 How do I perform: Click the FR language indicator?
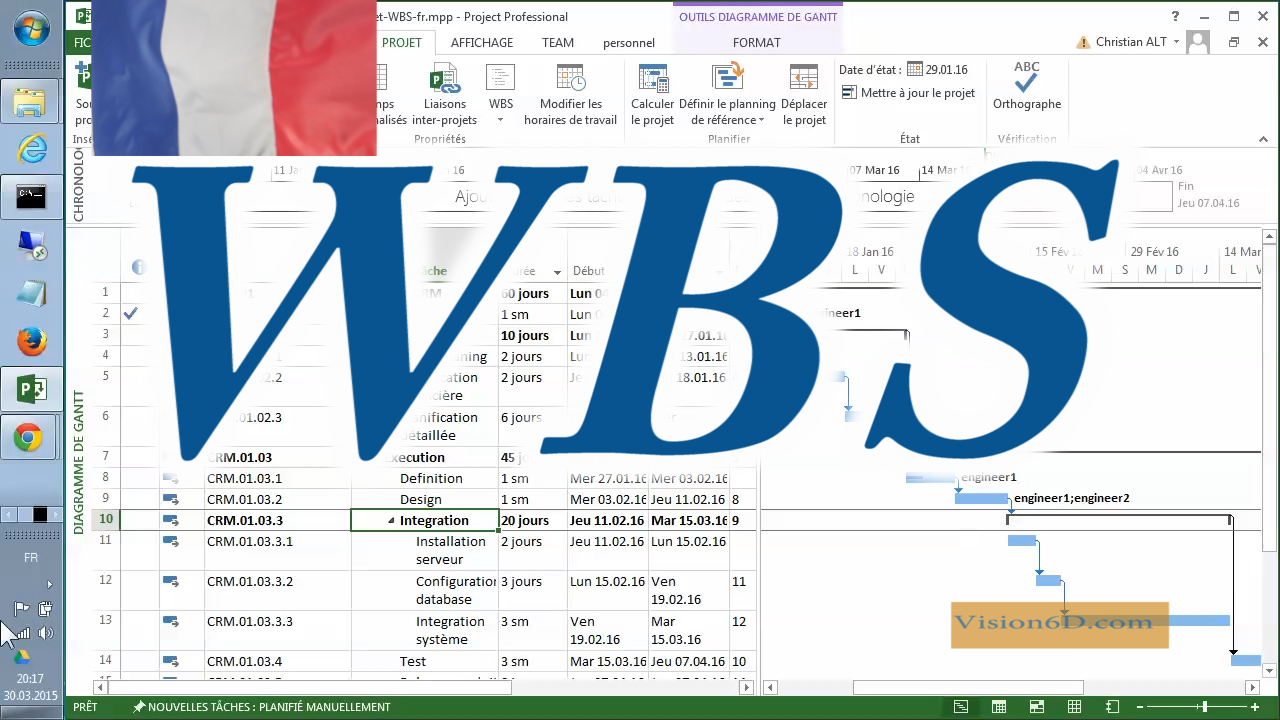click(x=31, y=558)
